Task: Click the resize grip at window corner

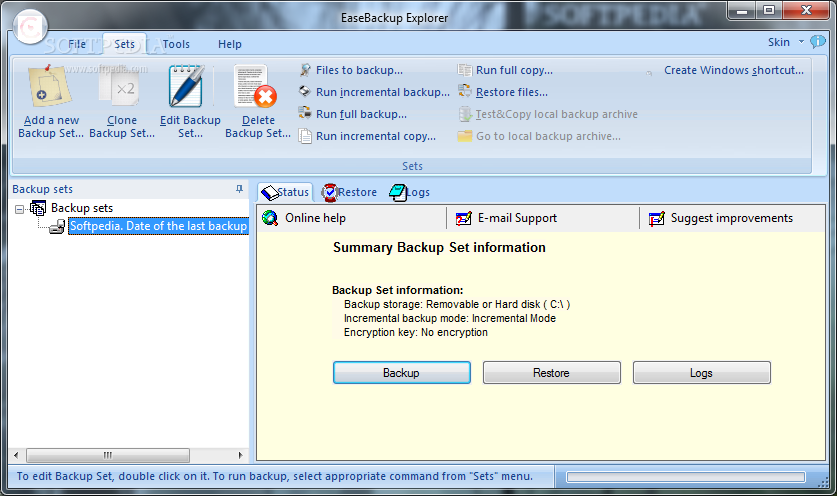Action: pos(824,482)
